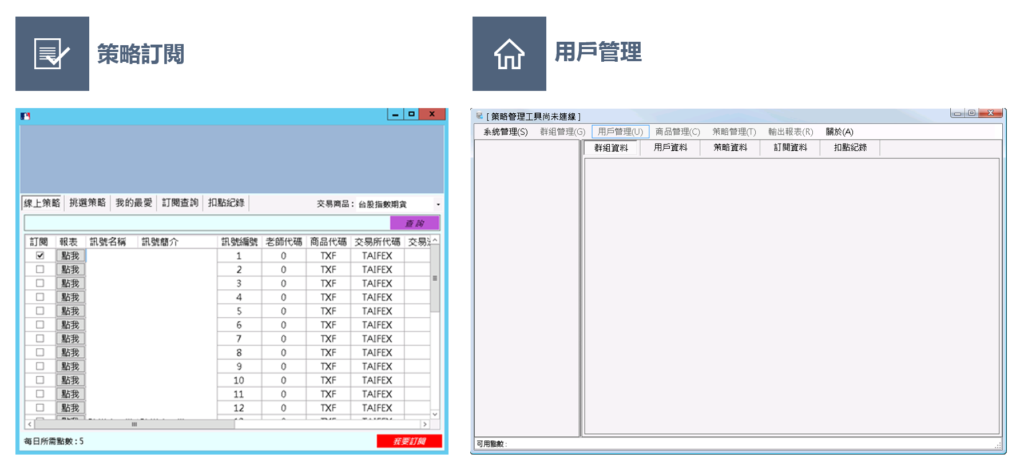Click the app icon in the left window title bar
1024x474 pixels.
pyautogui.click(x=26, y=116)
